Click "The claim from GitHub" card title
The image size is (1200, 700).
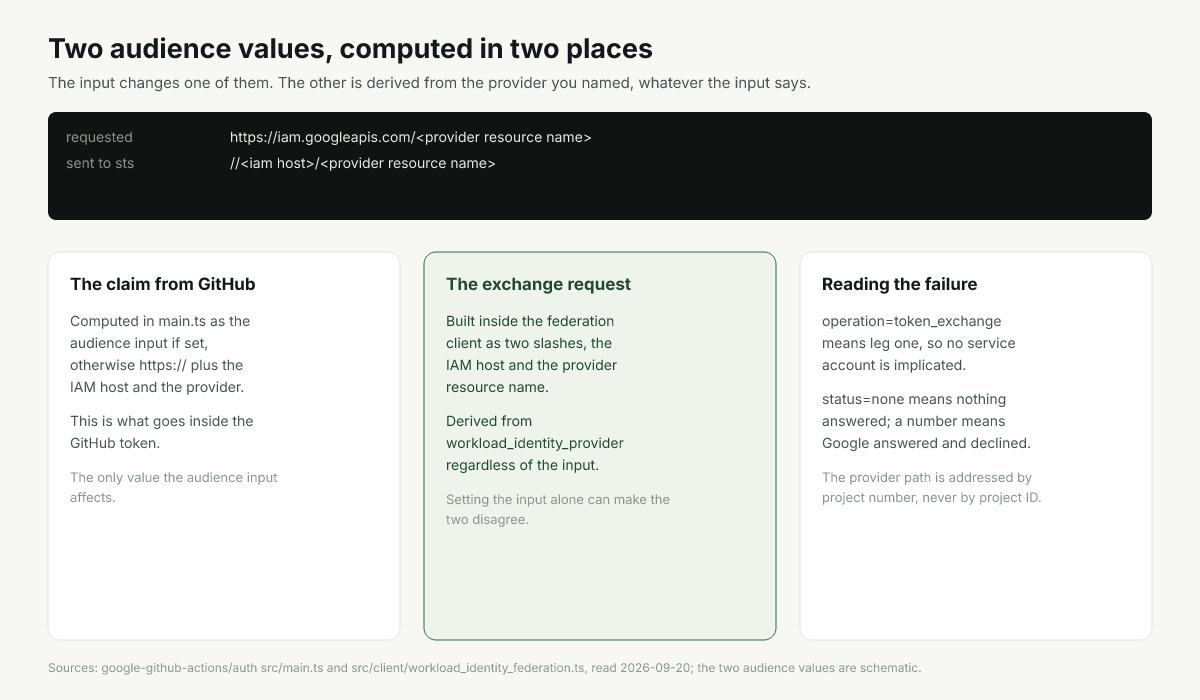(163, 284)
